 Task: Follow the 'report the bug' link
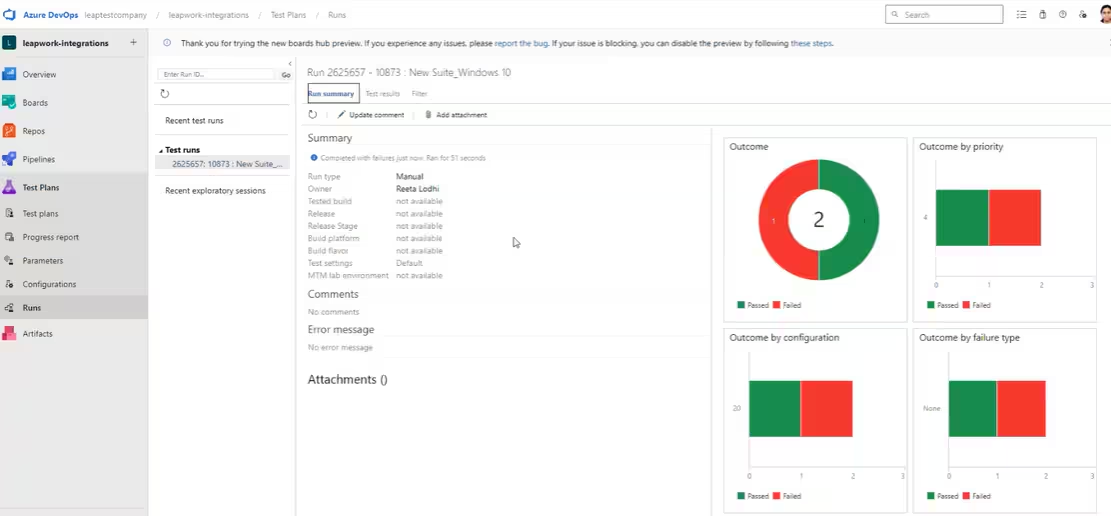pos(520,44)
